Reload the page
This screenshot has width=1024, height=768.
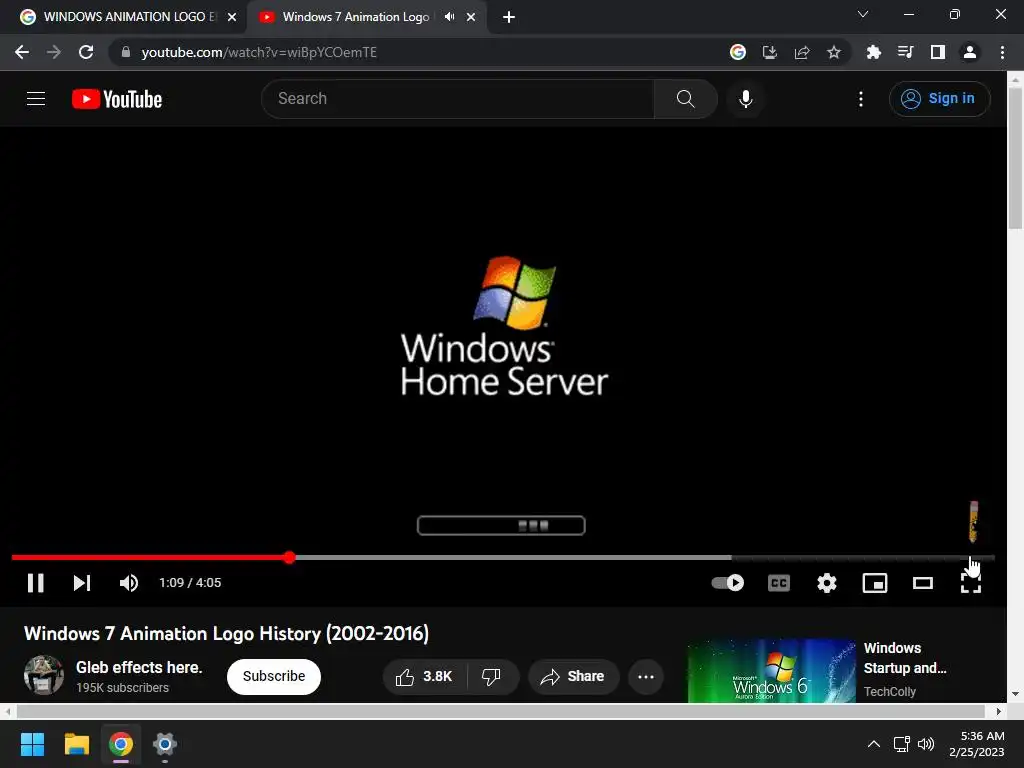(x=86, y=52)
